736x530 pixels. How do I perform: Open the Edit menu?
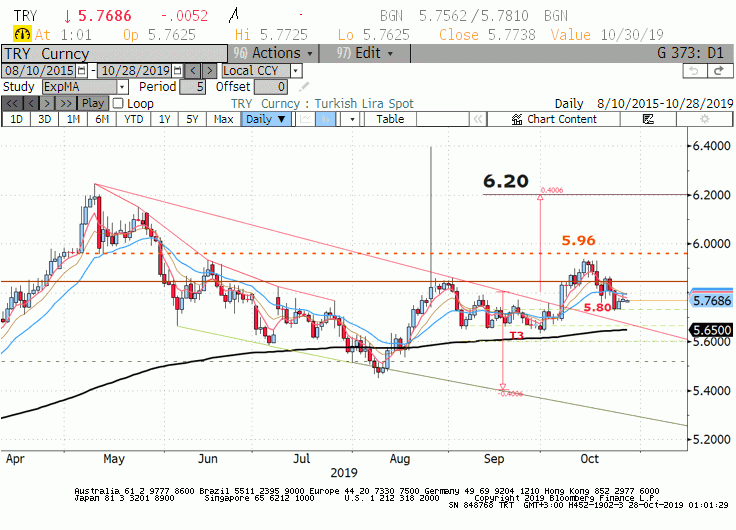pyautogui.click(x=365, y=54)
